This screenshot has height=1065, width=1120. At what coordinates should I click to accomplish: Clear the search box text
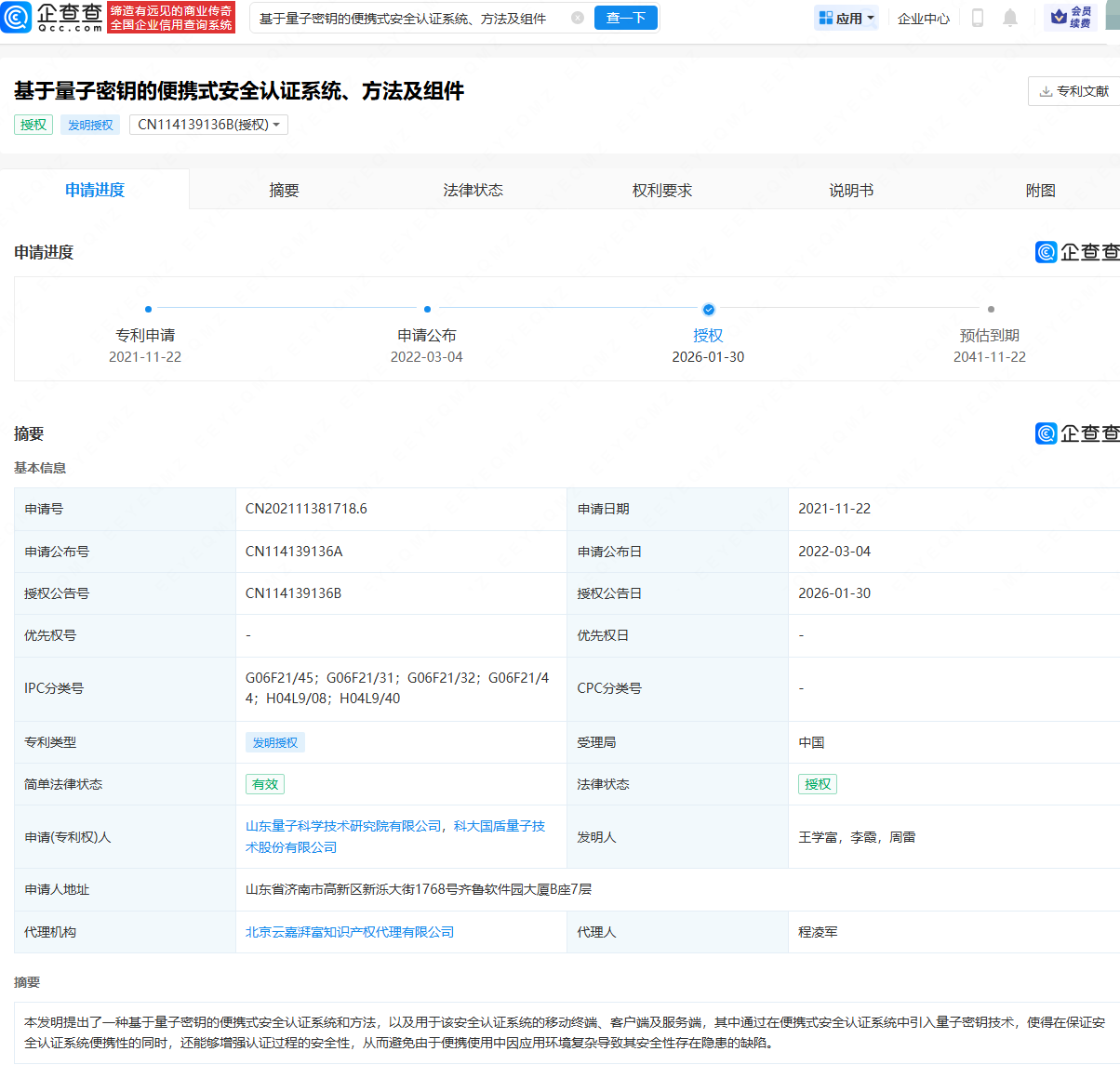(578, 18)
